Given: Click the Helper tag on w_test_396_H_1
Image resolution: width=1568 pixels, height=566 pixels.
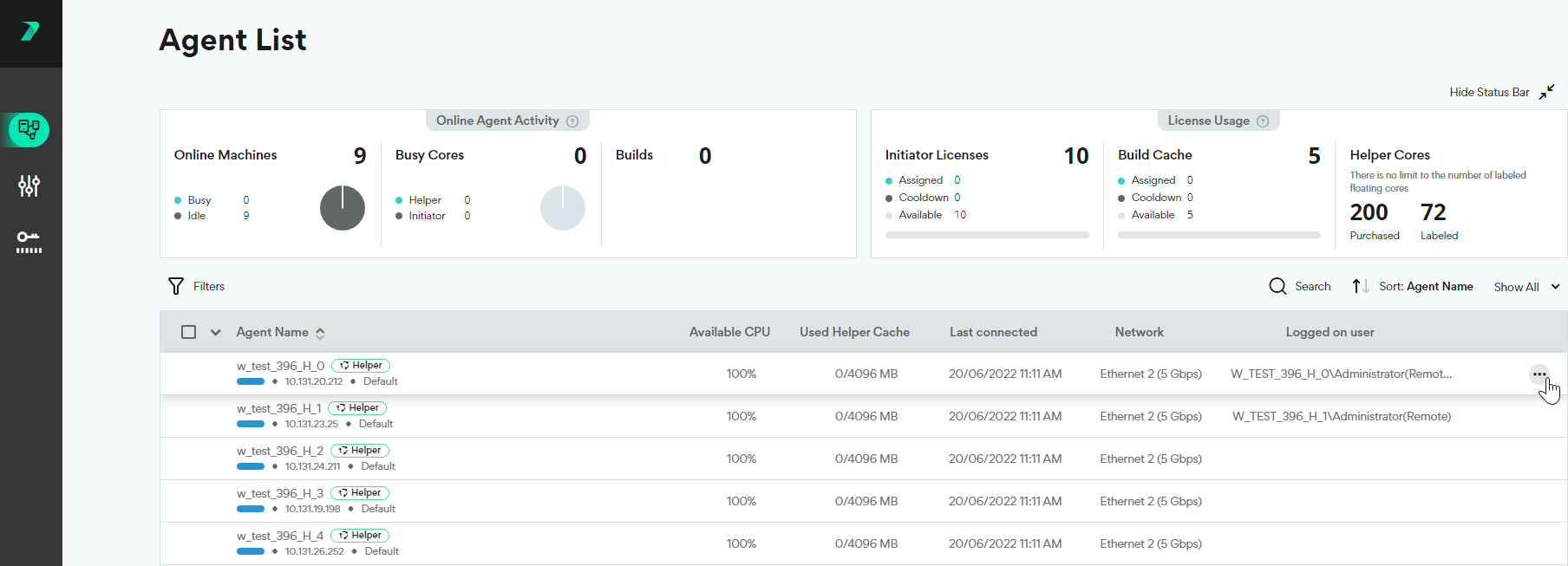Looking at the screenshot, I should click(357, 408).
